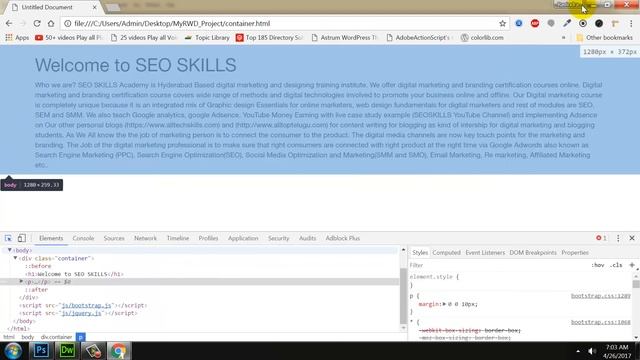Select ::before pseudo element row

point(38,266)
